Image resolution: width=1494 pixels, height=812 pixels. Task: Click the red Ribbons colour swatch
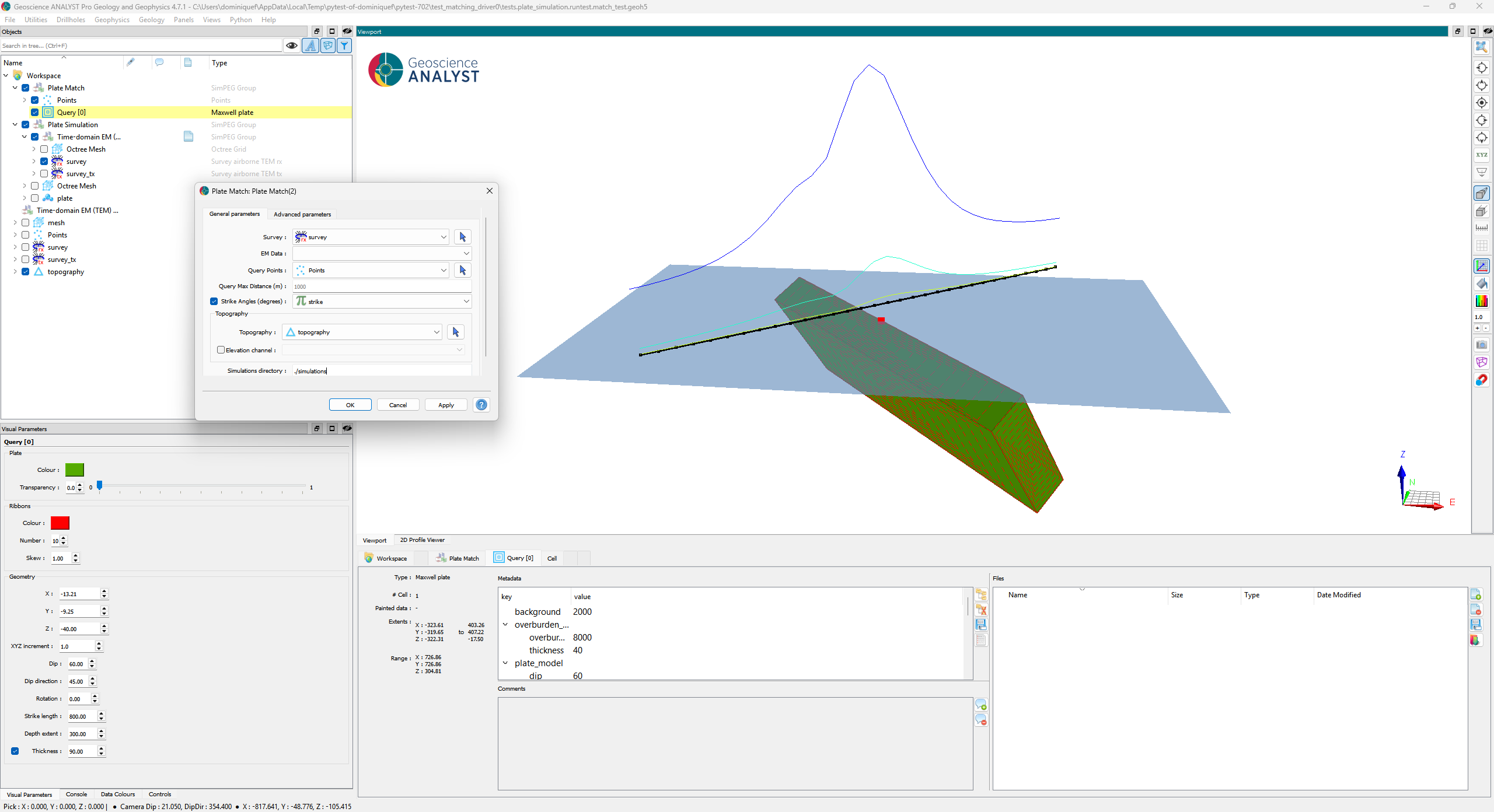click(x=60, y=523)
